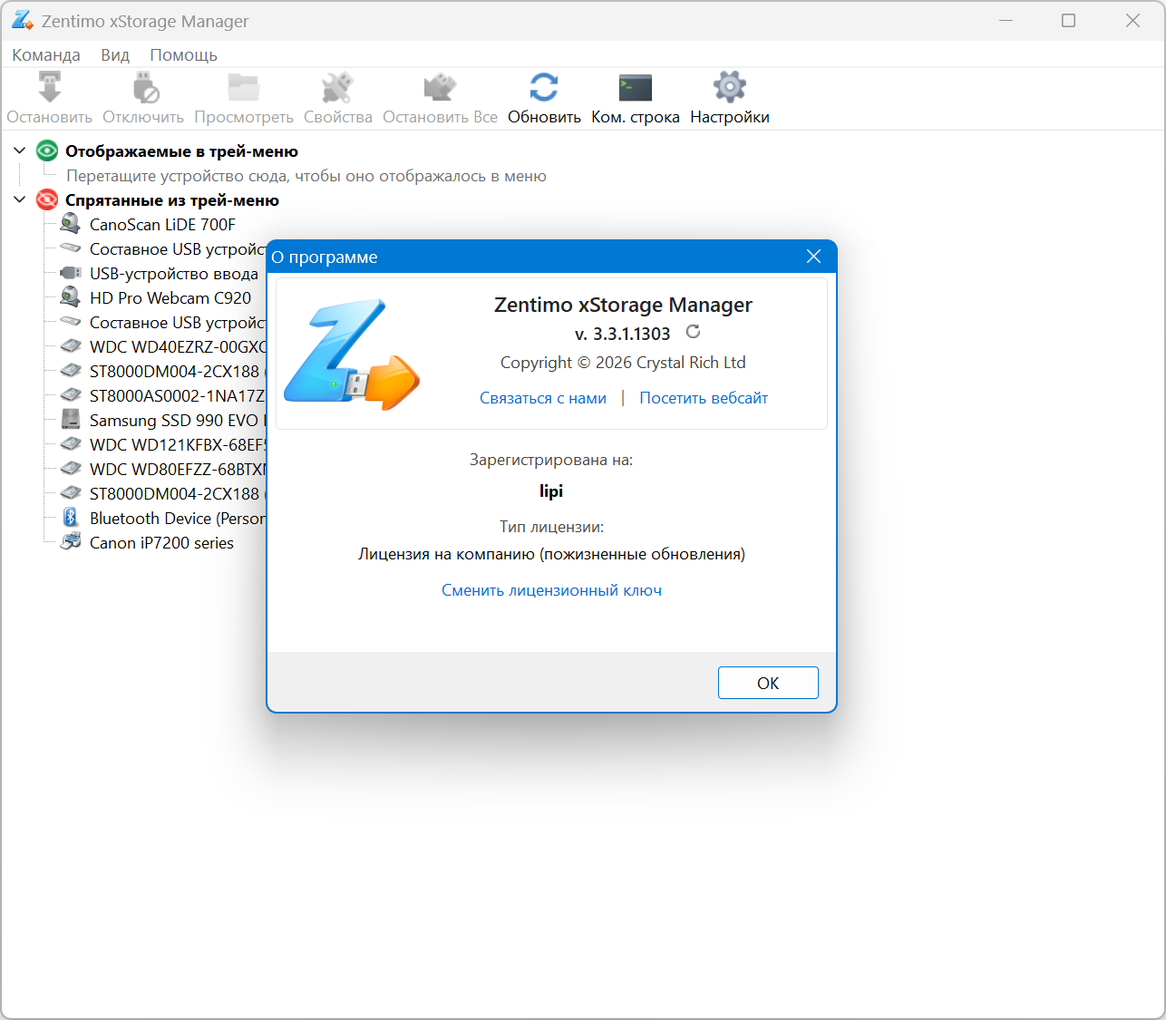Open the Посетить вебсайт link

[703, 398]
